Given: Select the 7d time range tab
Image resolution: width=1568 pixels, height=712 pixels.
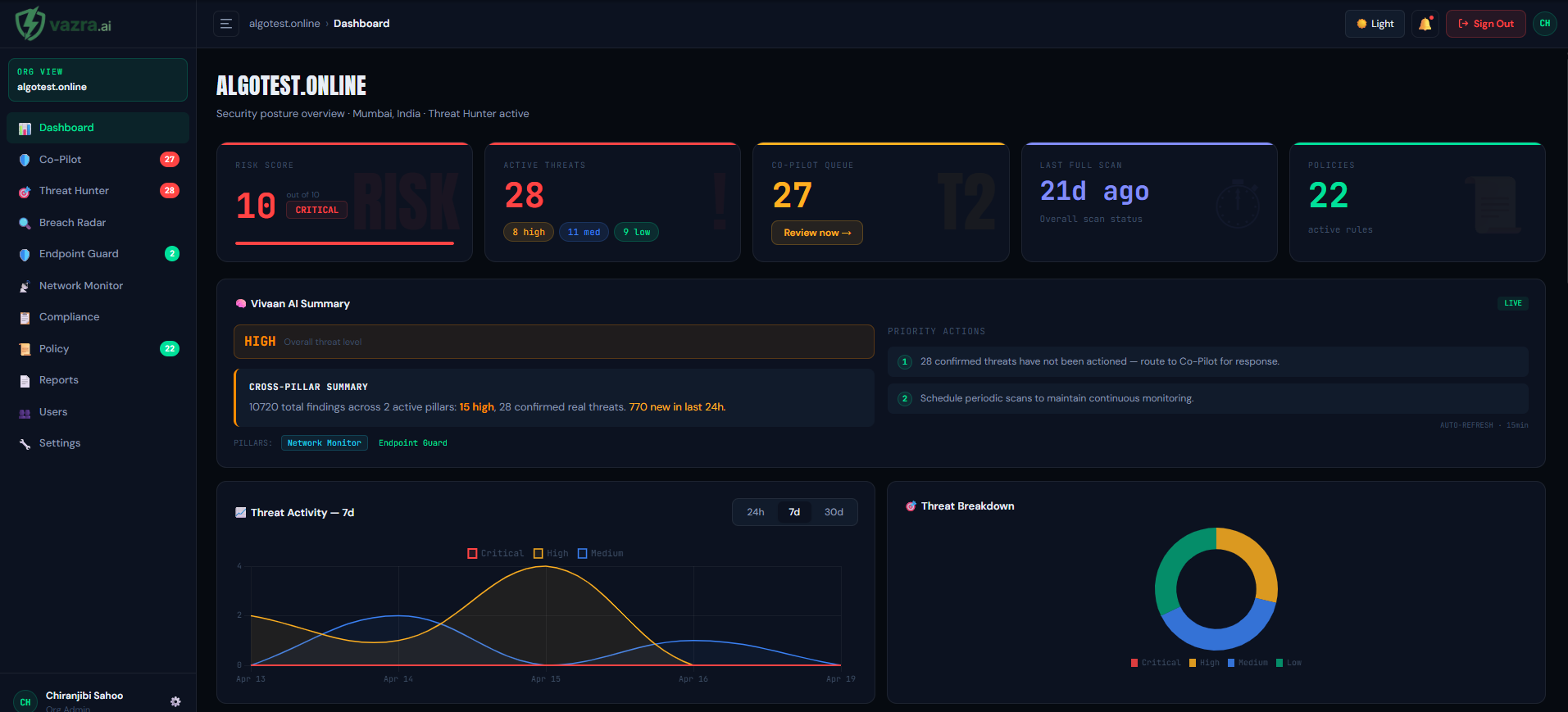Looking at the screenshot, I should point(794,512).
